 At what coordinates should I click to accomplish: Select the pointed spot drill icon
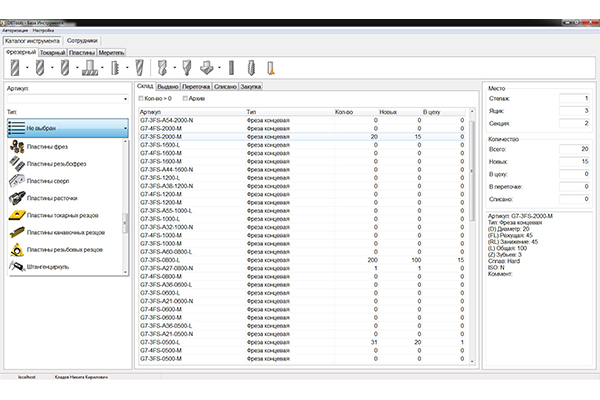(187, 68)
